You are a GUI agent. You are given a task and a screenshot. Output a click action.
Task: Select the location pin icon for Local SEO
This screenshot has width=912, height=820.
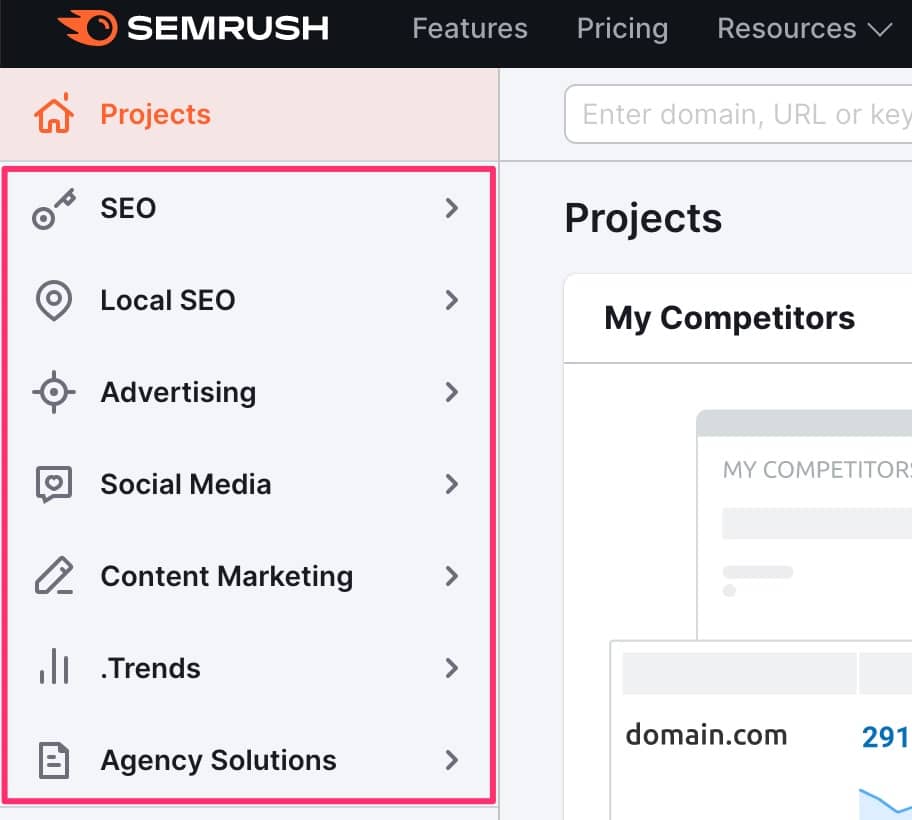pyautogui.click(x=53, y=300)
